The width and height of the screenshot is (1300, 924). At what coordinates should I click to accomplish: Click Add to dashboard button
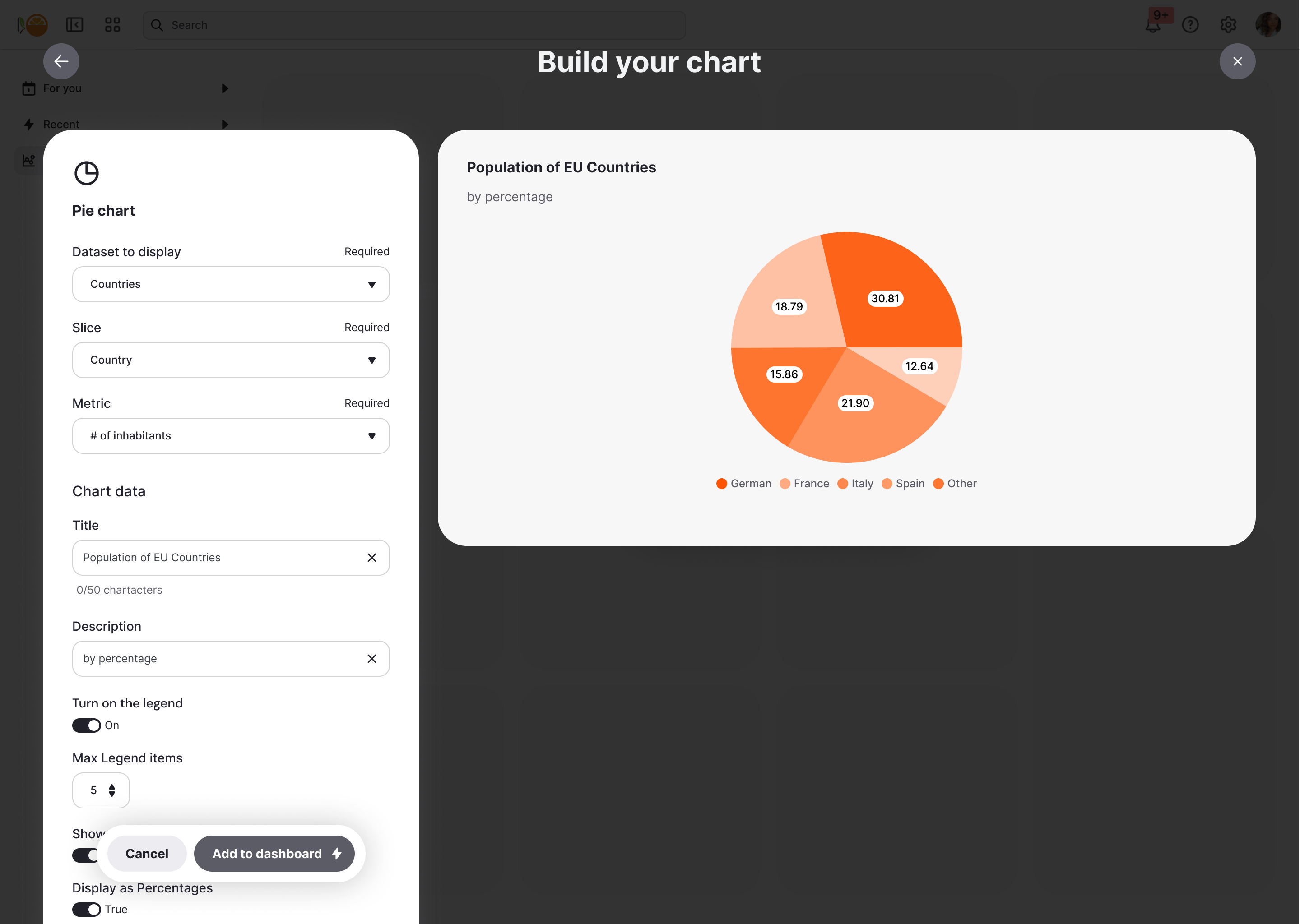(x=274, y=854)
